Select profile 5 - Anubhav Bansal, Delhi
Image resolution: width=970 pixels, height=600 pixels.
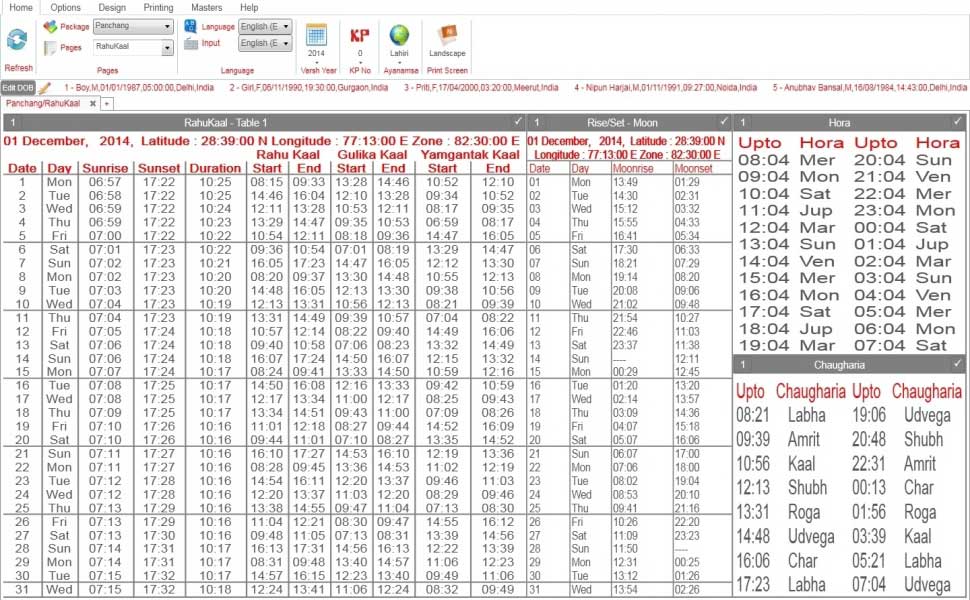tap(869, 88)
